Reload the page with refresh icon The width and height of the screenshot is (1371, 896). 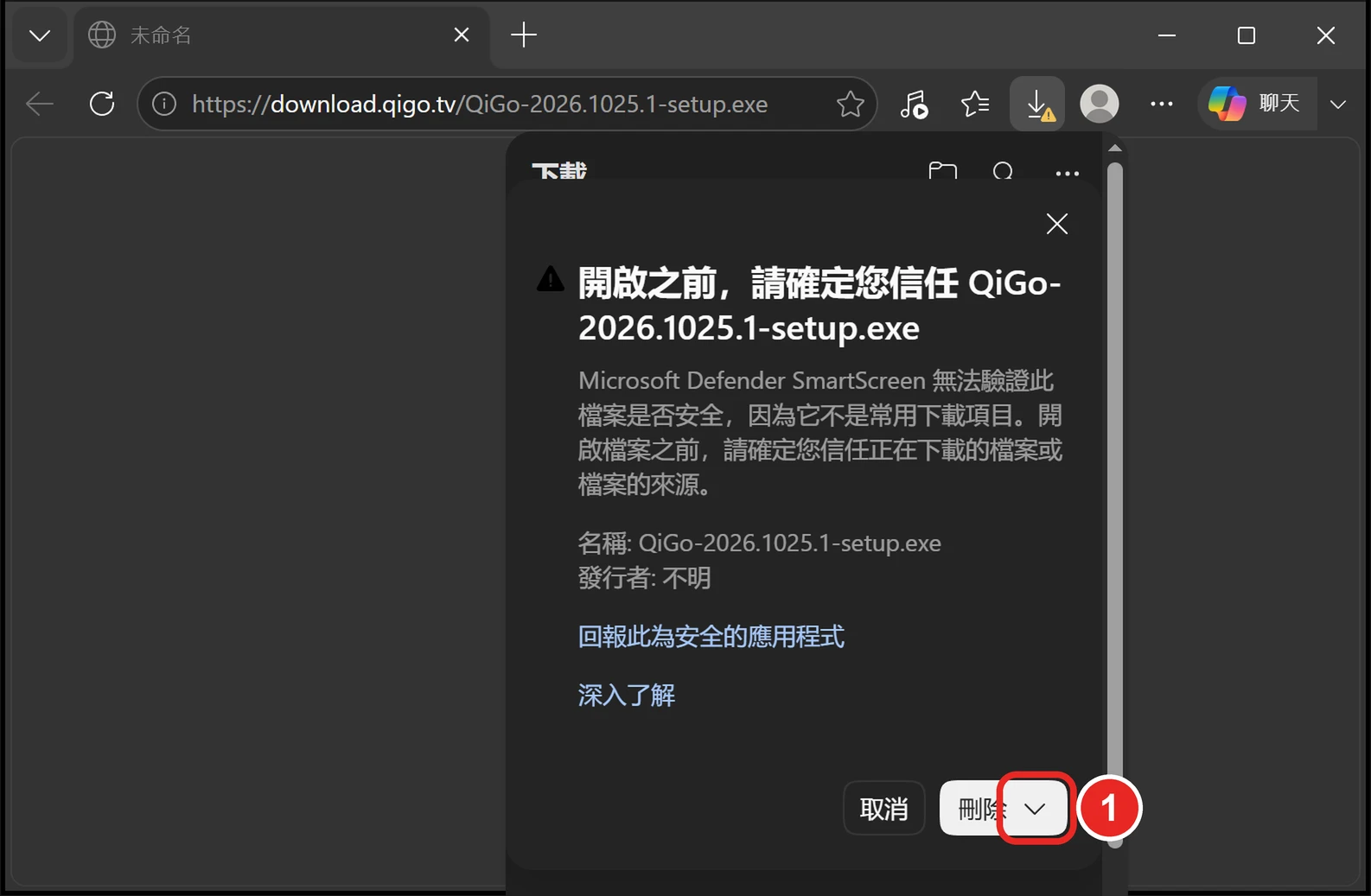(x=102, y=105)
